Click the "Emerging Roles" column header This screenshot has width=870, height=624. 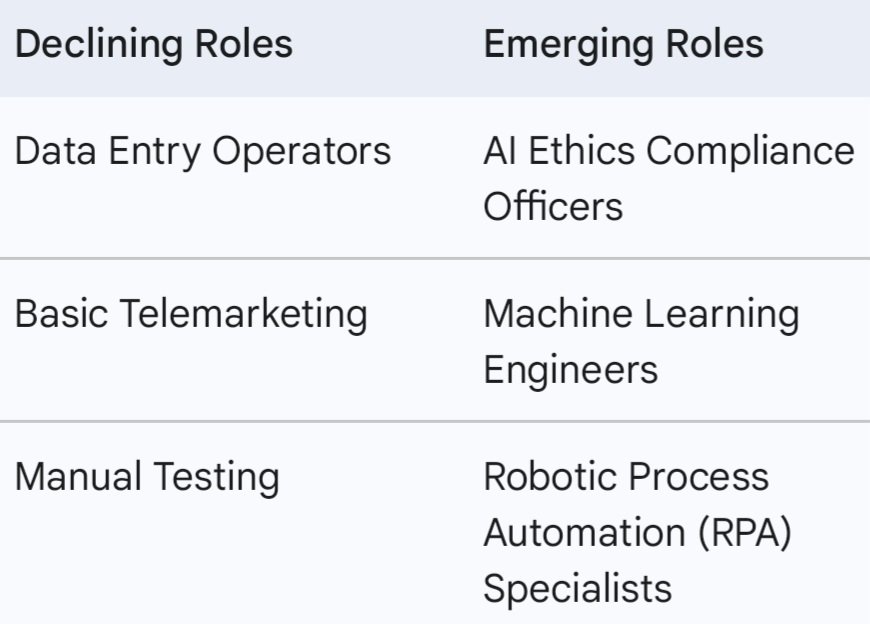623,44
